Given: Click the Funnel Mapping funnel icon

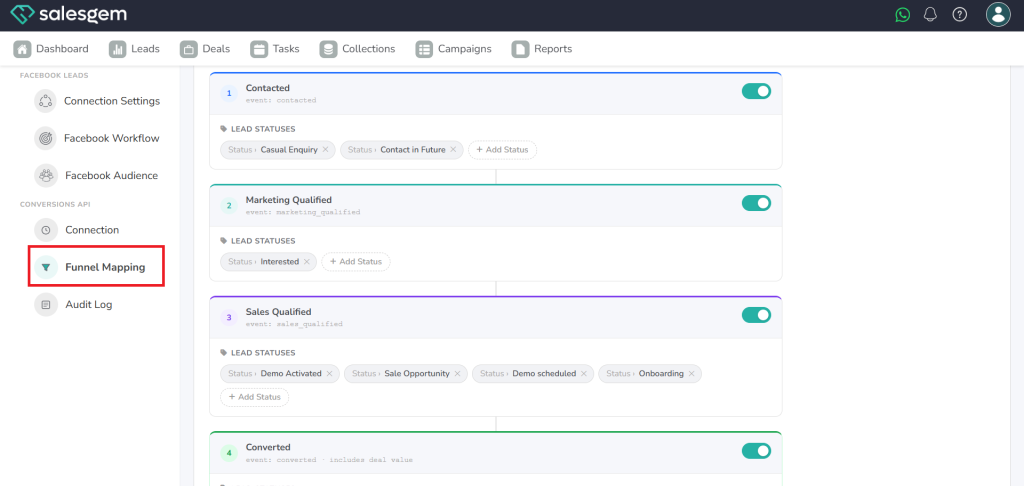Looking at the screenshot, I should point(46,267).
